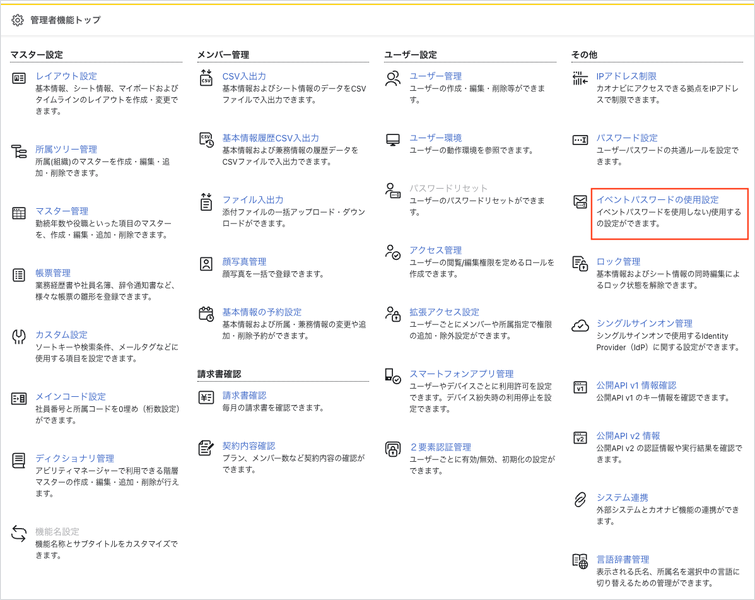Open the ファイル入出力 link
Viewport: 755px width, 600px height.
coord(253,200)
